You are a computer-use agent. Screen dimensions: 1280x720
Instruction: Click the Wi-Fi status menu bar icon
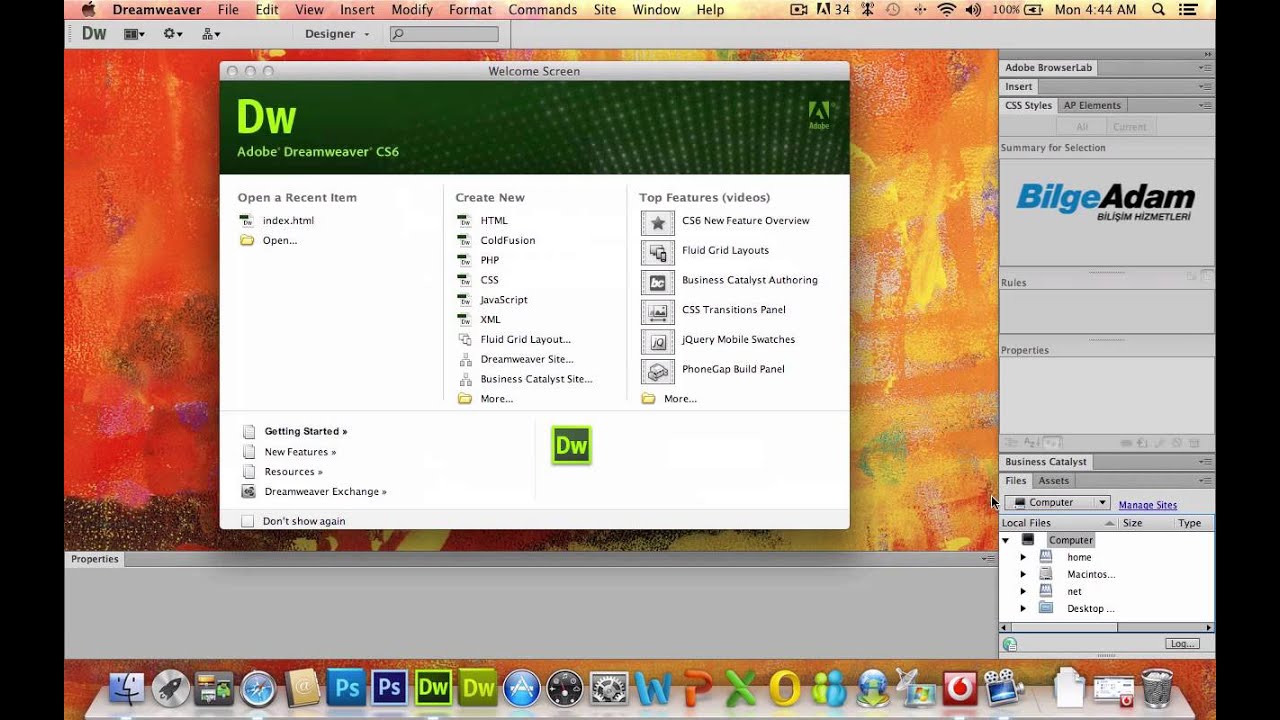[946, 10]
